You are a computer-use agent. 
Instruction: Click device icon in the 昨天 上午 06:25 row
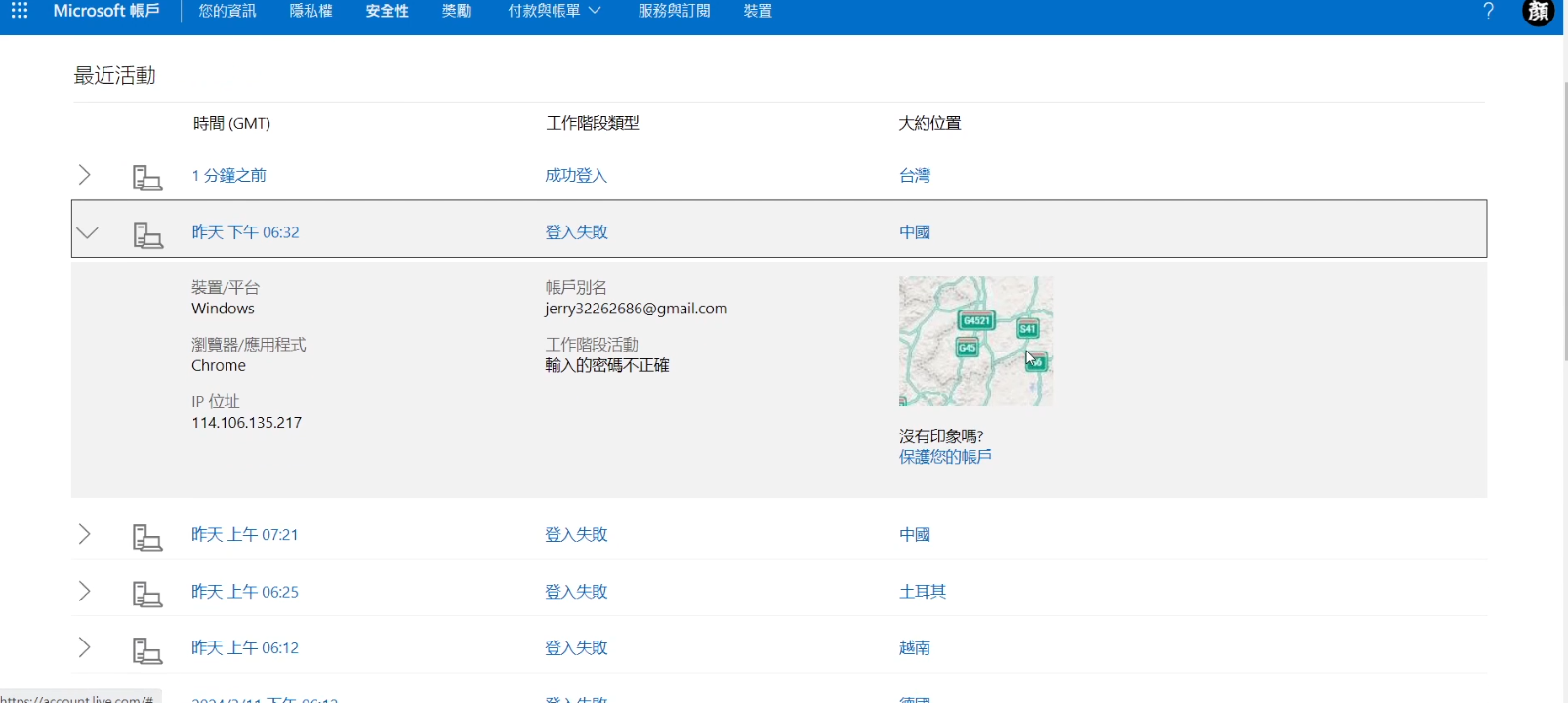147,594
